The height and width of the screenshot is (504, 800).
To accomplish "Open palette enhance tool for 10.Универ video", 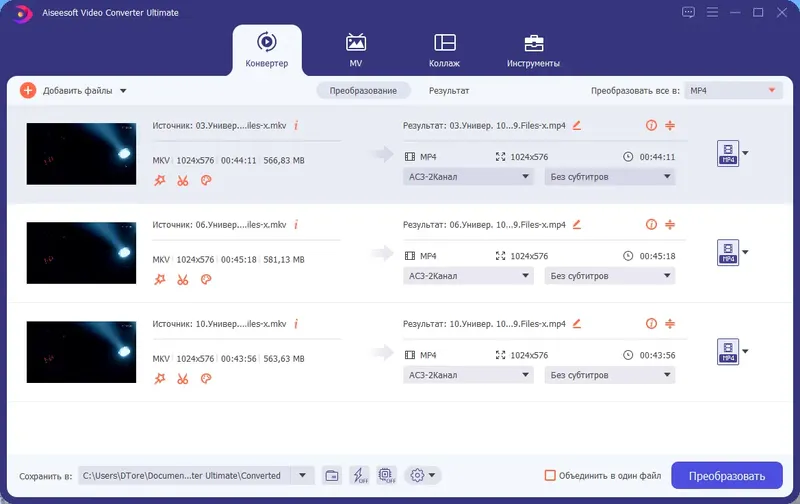I will pos(206,379).
